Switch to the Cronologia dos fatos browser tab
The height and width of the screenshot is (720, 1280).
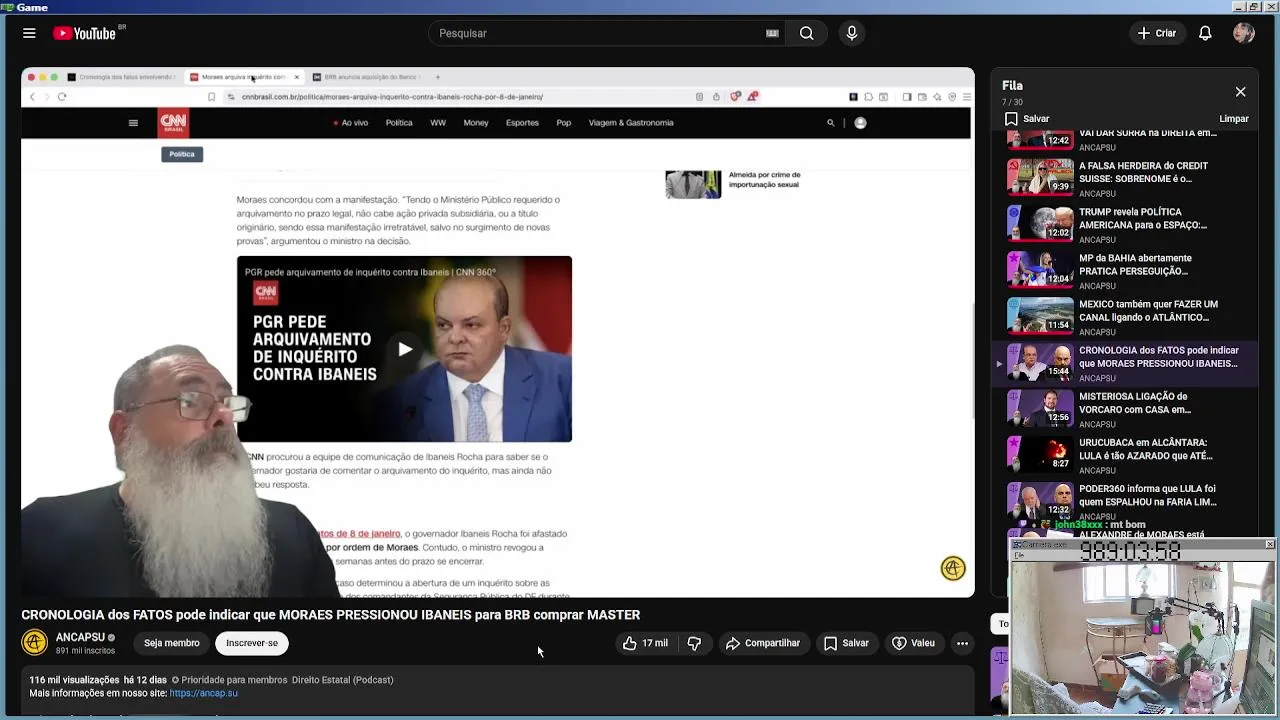pyautogui.click(x=121, y=77)
